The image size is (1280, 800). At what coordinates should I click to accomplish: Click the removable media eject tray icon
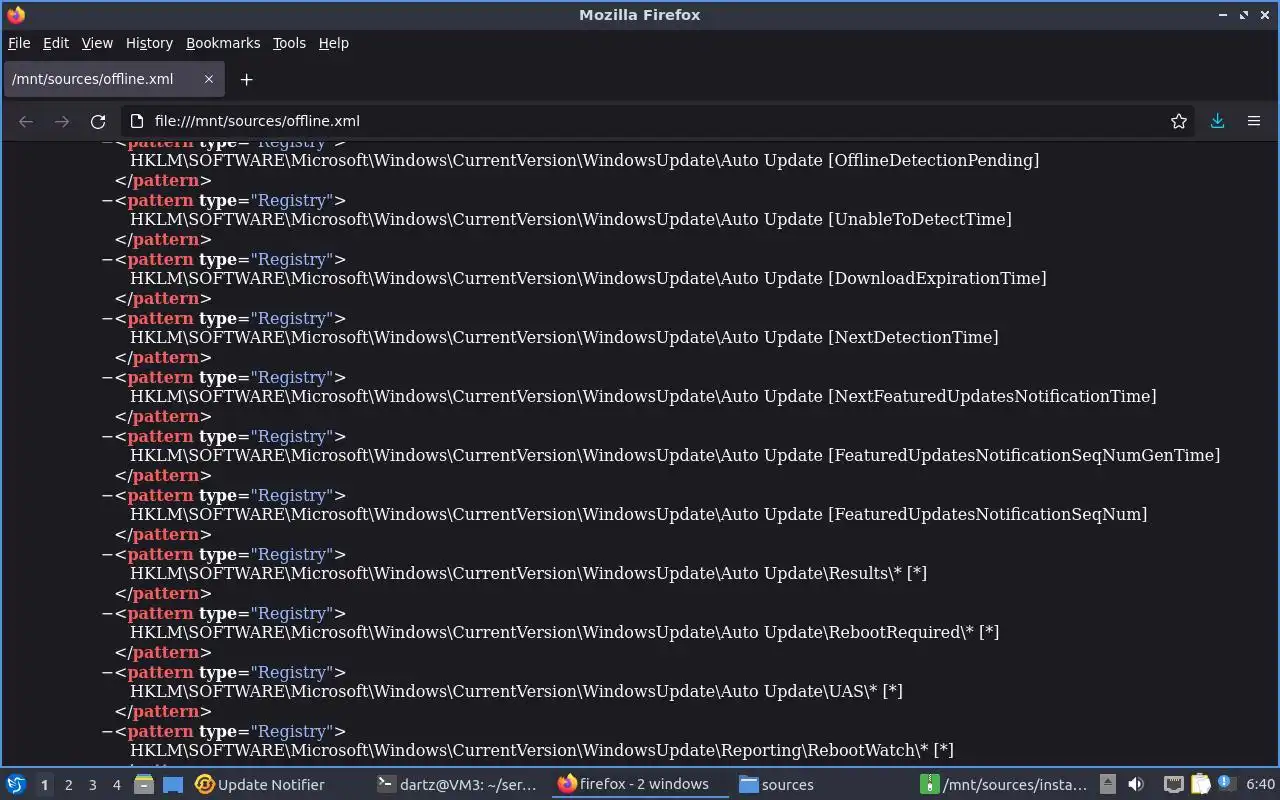(1108, 784)
